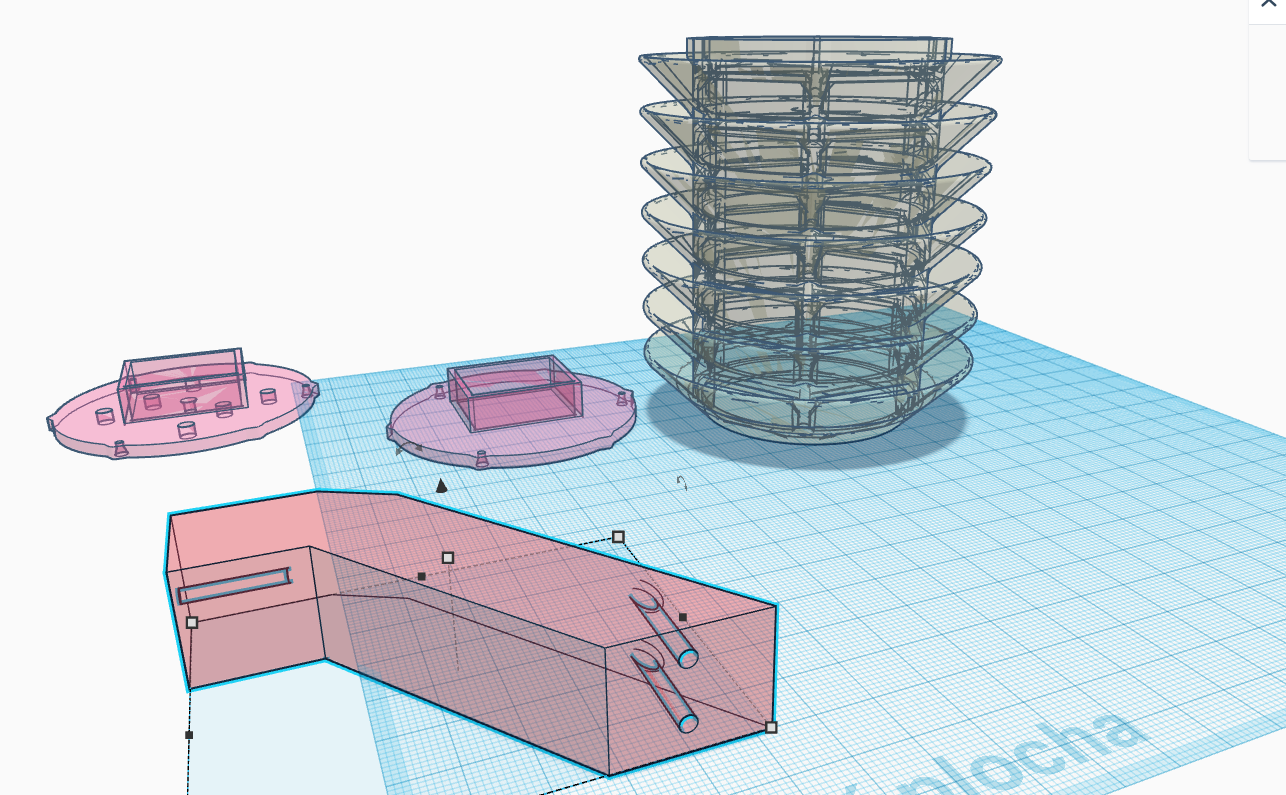Click the curved rotation arrow near the grey cylinder
The image size is (1286, 795).
pyautogui.click(x=682, y=484)
